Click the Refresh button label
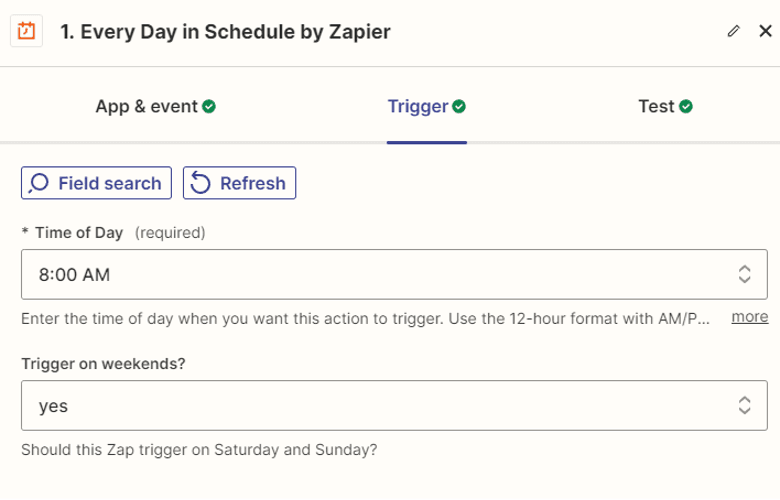The image size is (780, 500). click(x=253, y=183)
